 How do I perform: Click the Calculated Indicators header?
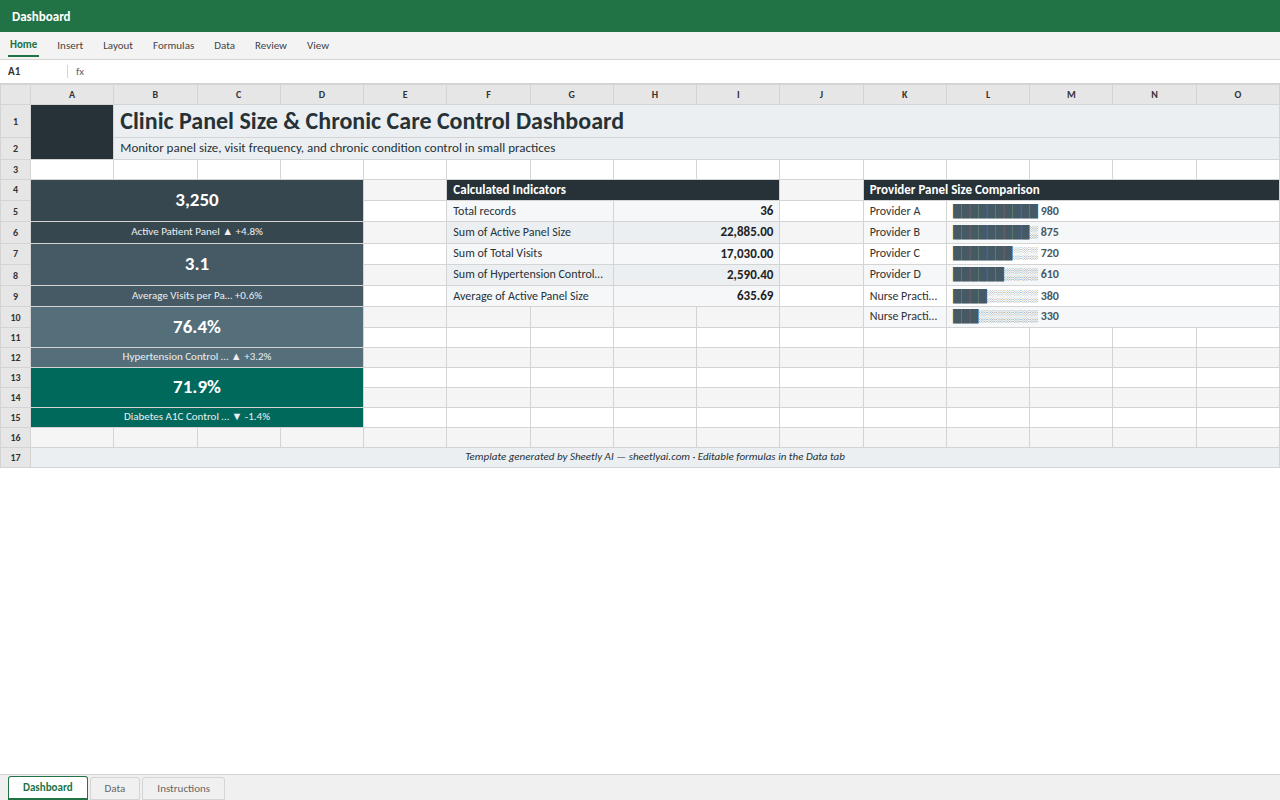[x=613, y=190]
